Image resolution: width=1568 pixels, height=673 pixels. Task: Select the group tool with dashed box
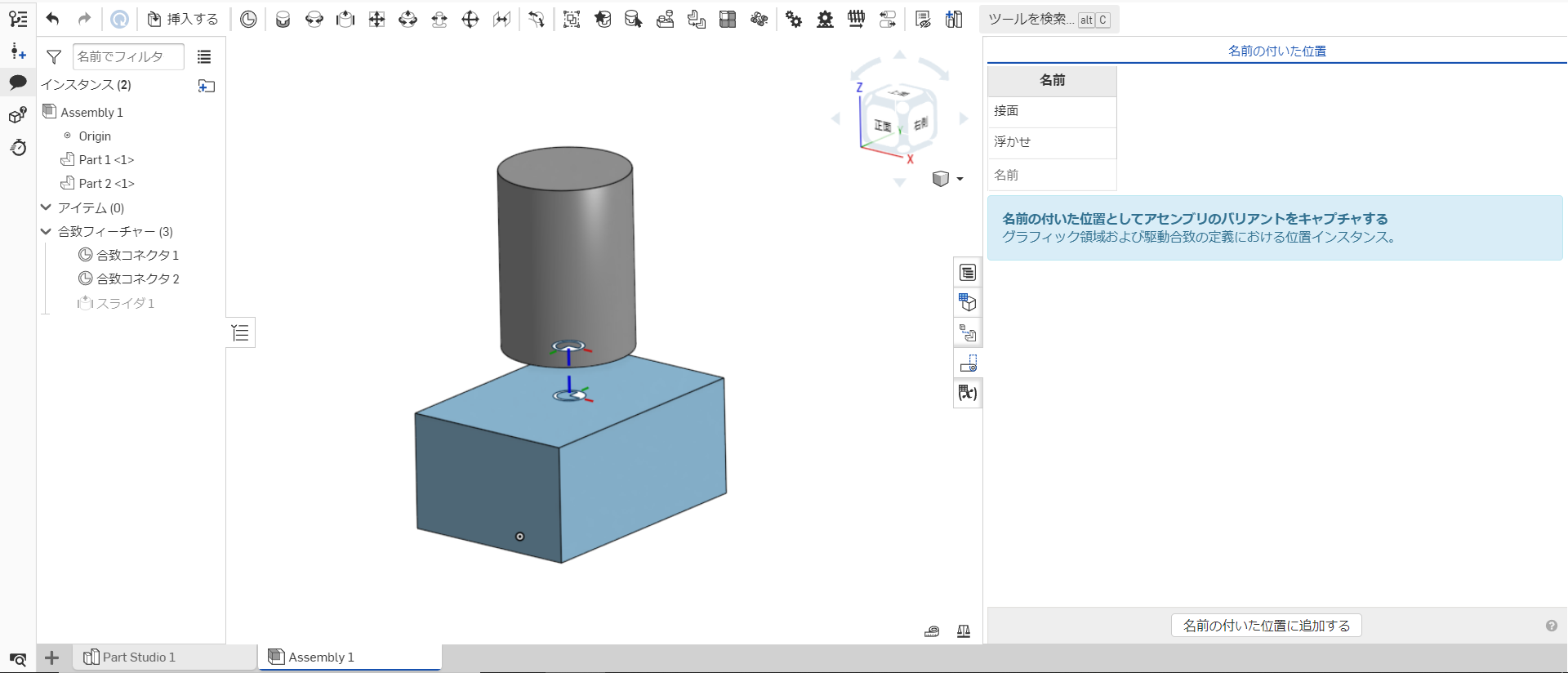pyautogui.click(x=572, y=20)
